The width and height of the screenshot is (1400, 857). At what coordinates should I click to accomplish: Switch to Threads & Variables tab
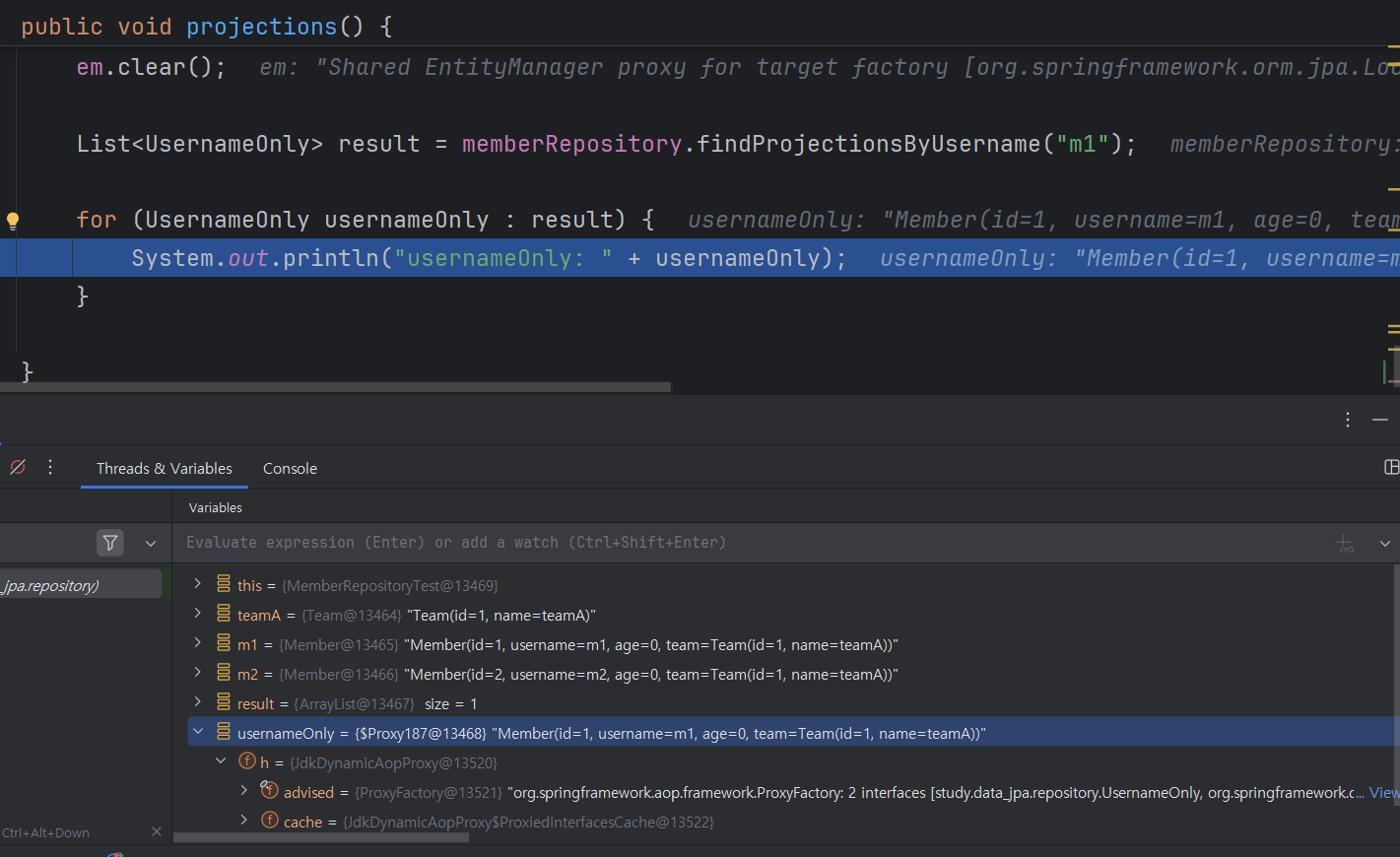point(165,469)
